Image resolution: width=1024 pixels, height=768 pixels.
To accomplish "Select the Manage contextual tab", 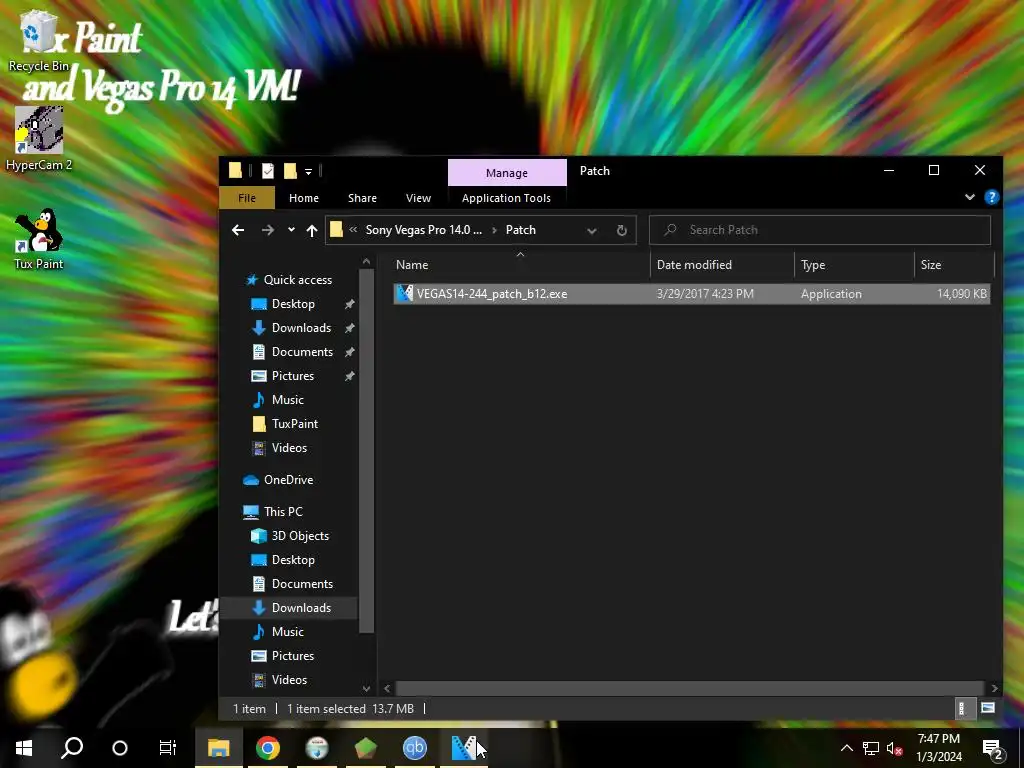I will [507, 172].
